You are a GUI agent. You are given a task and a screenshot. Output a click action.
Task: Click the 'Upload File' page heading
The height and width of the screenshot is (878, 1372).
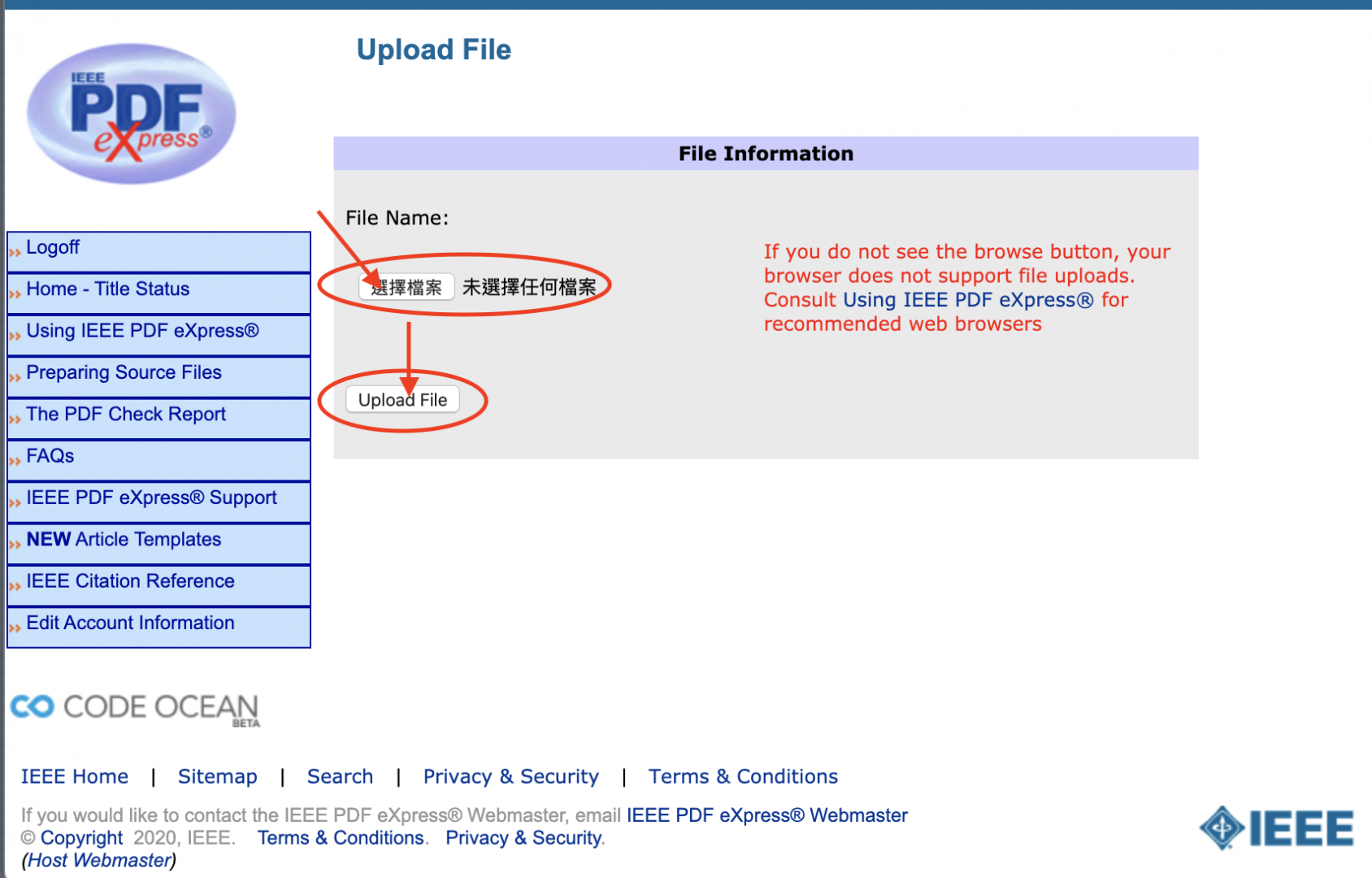pos(434,50)
